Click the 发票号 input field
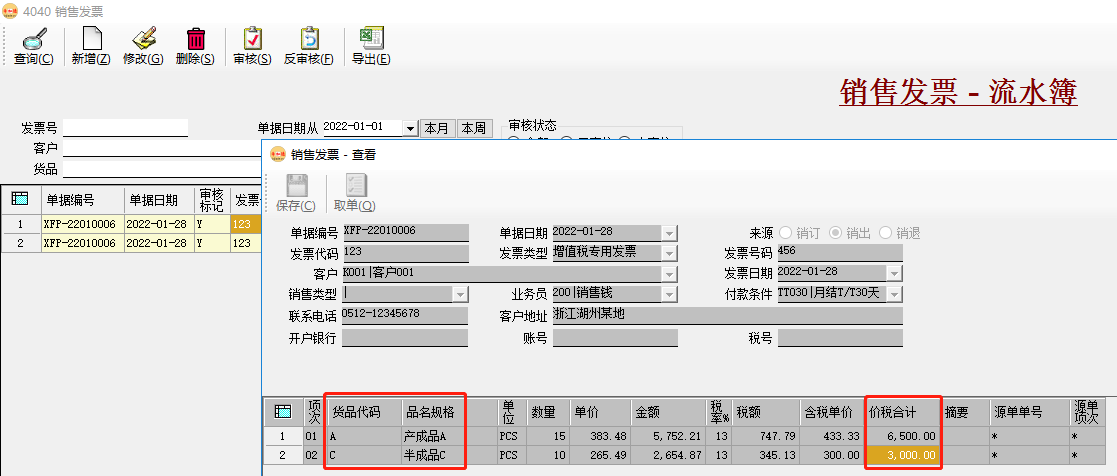 pyautogui.click(x=125, y=128)
